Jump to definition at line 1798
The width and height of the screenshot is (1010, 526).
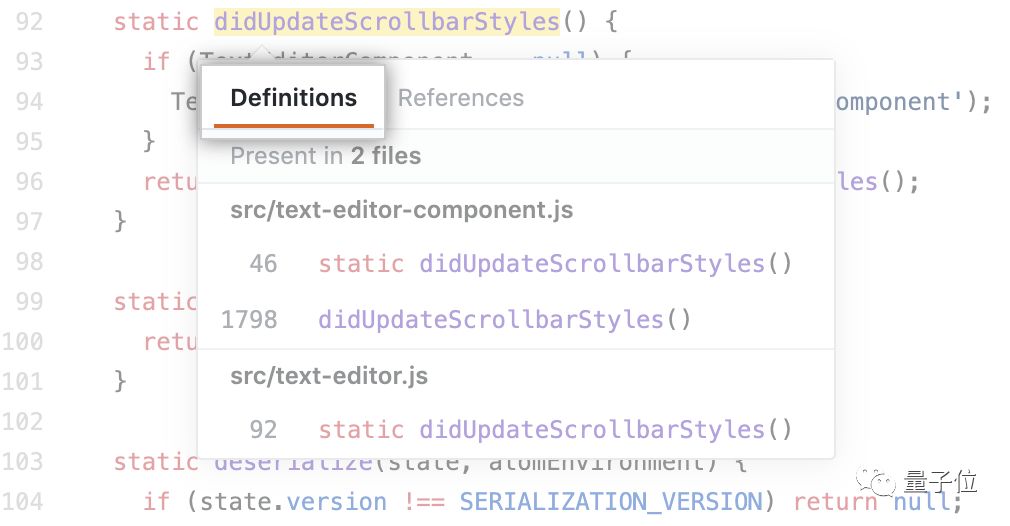pyautogui.click(x=504, y=320)
